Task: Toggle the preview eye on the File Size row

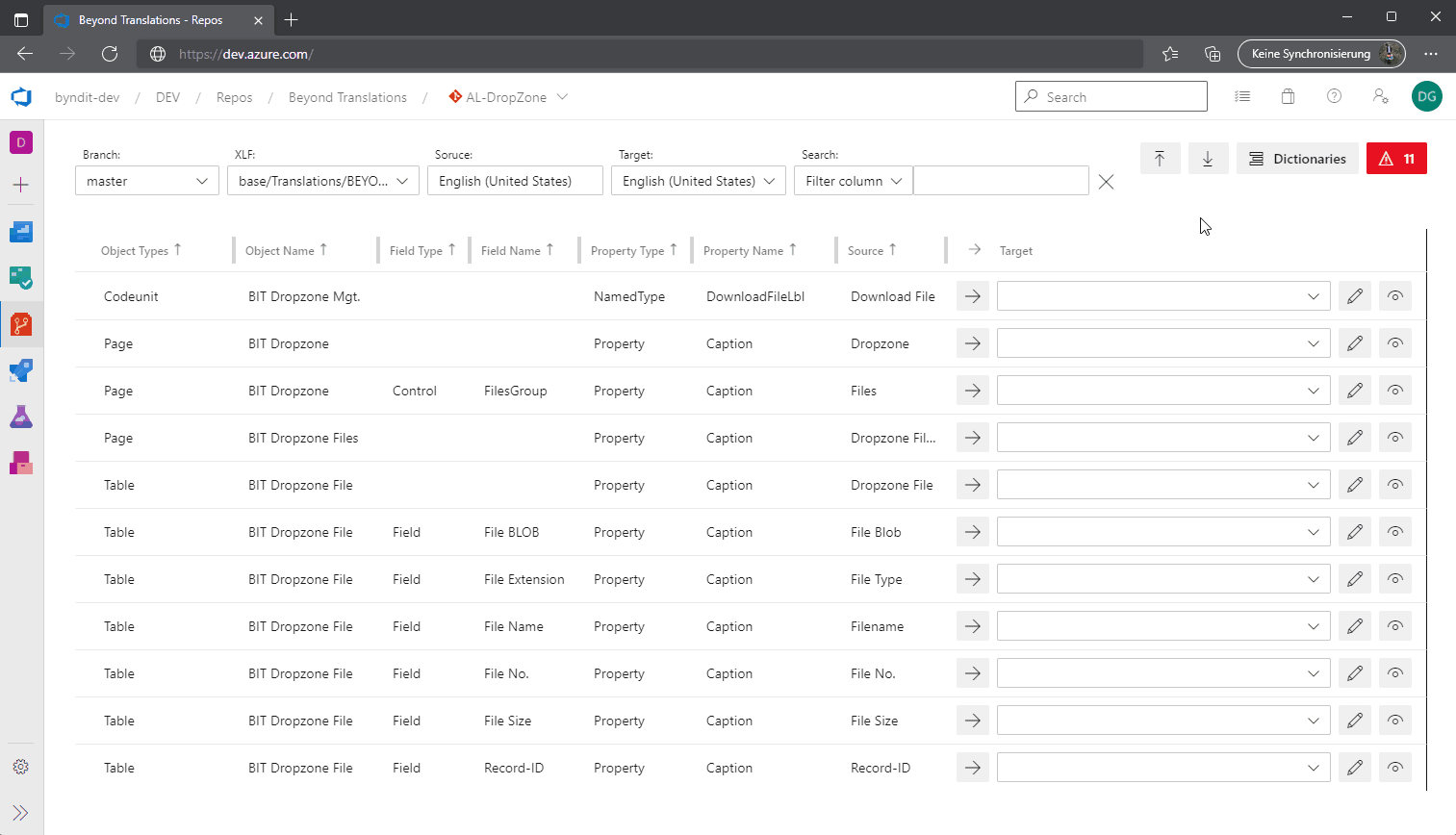Action: [1394, 720]
